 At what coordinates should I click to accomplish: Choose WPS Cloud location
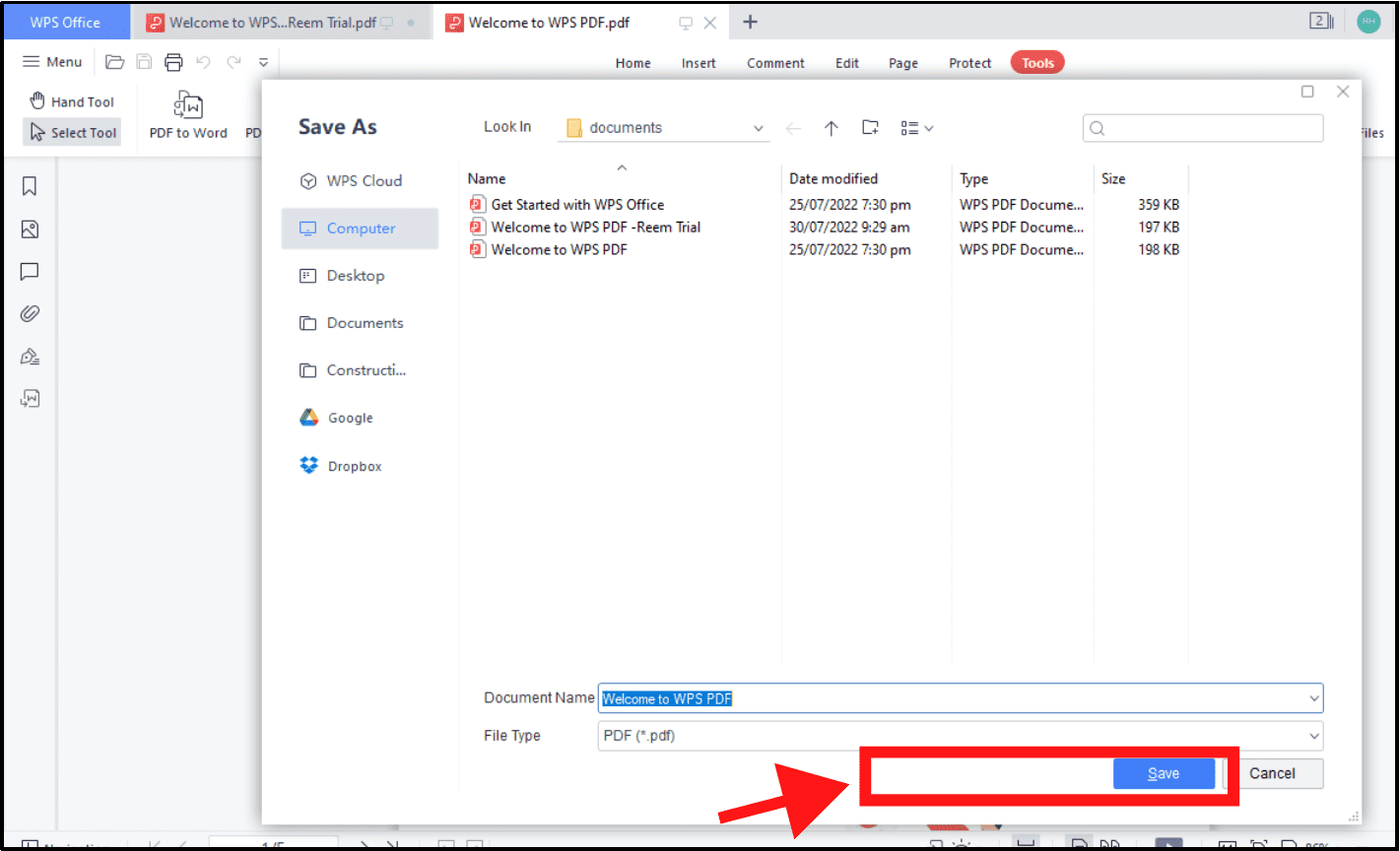click(x=360, y=181)
